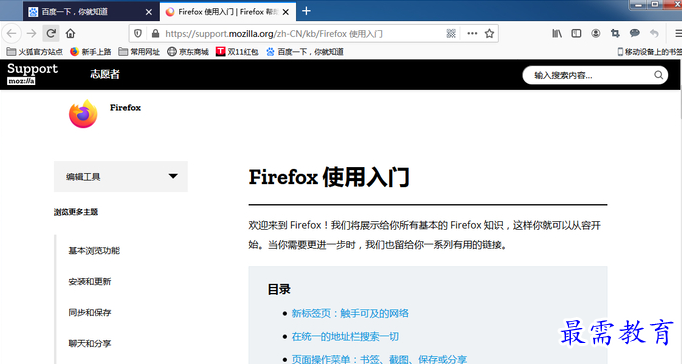Image resolution: width=682 pixels, height=364 pixels.
Task: Go back using the back arrow
Action: 12,33
